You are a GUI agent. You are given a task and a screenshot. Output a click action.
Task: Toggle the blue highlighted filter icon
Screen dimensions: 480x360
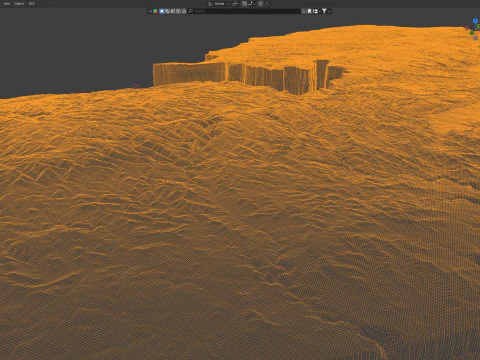point(162,11)
